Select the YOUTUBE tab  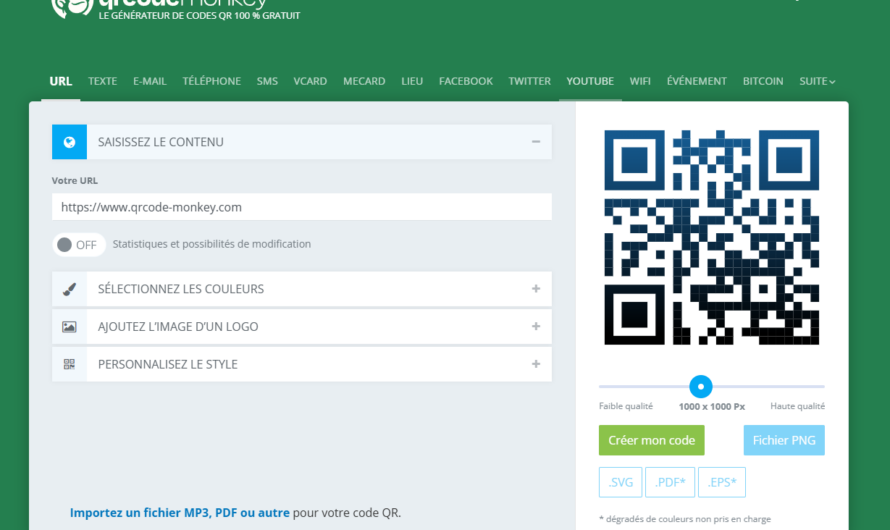click(x=590, y=81)
